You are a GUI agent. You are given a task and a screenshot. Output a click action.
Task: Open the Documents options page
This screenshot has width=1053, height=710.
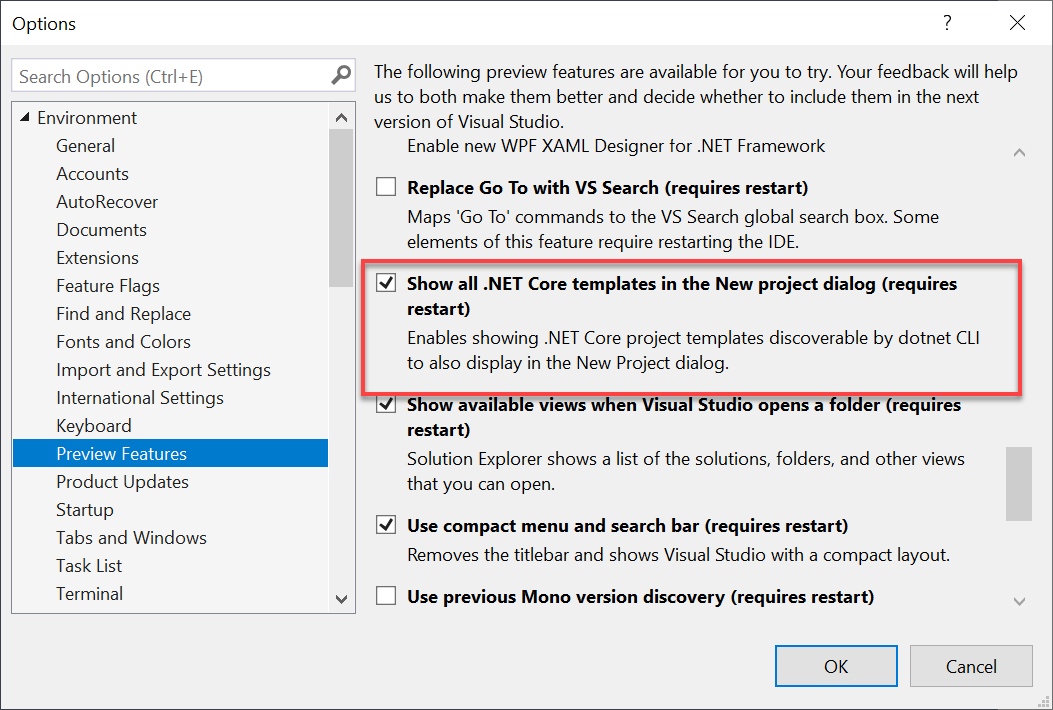coord(101,230)
